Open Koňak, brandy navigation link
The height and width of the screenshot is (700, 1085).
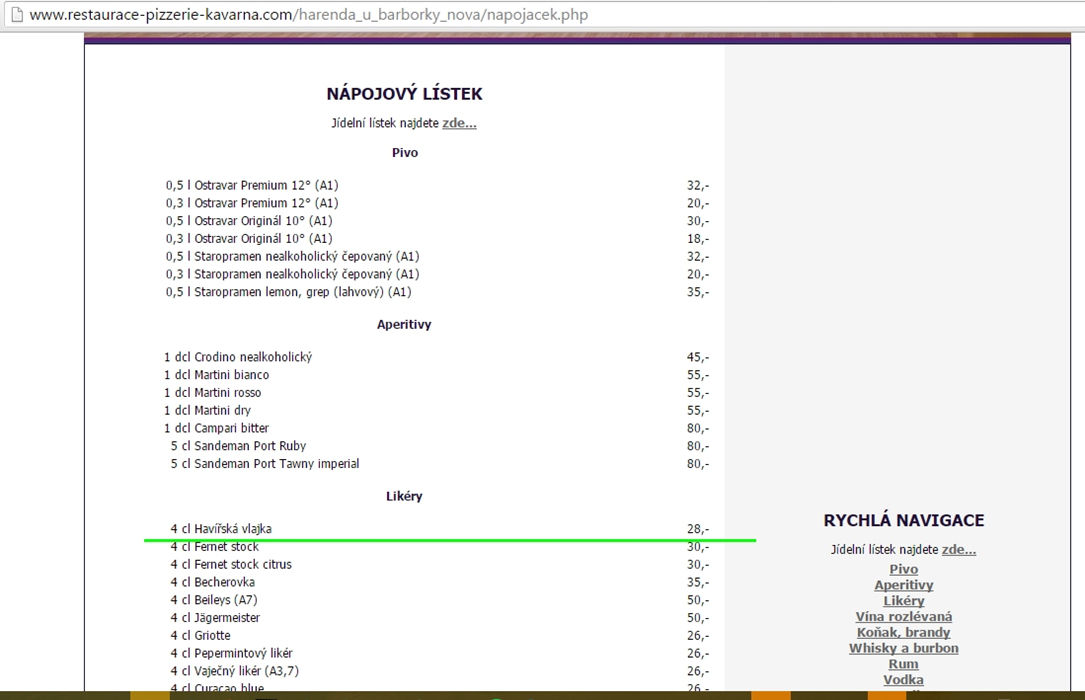(x=904, y=632)
